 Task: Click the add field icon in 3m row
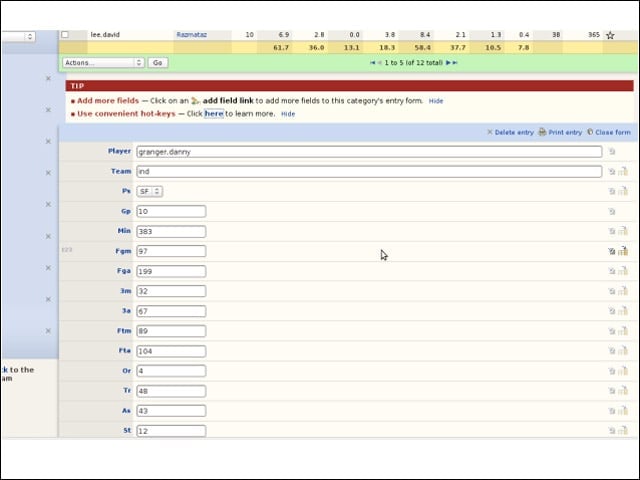(623, 291)
